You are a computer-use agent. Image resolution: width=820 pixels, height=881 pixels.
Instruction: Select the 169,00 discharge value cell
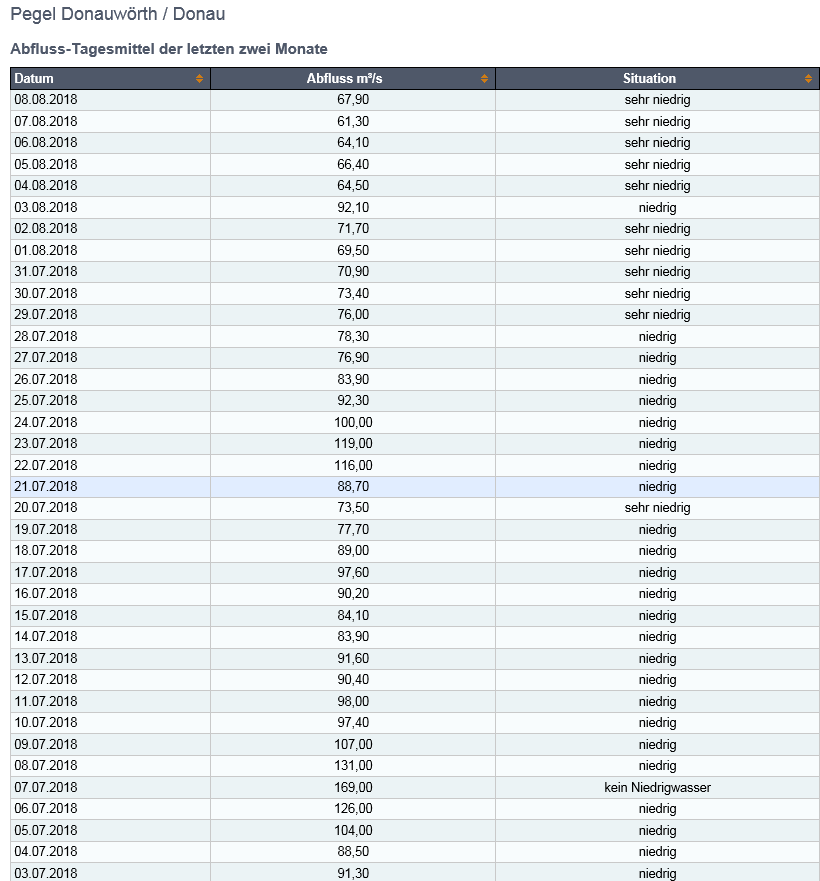coord(353,788)
